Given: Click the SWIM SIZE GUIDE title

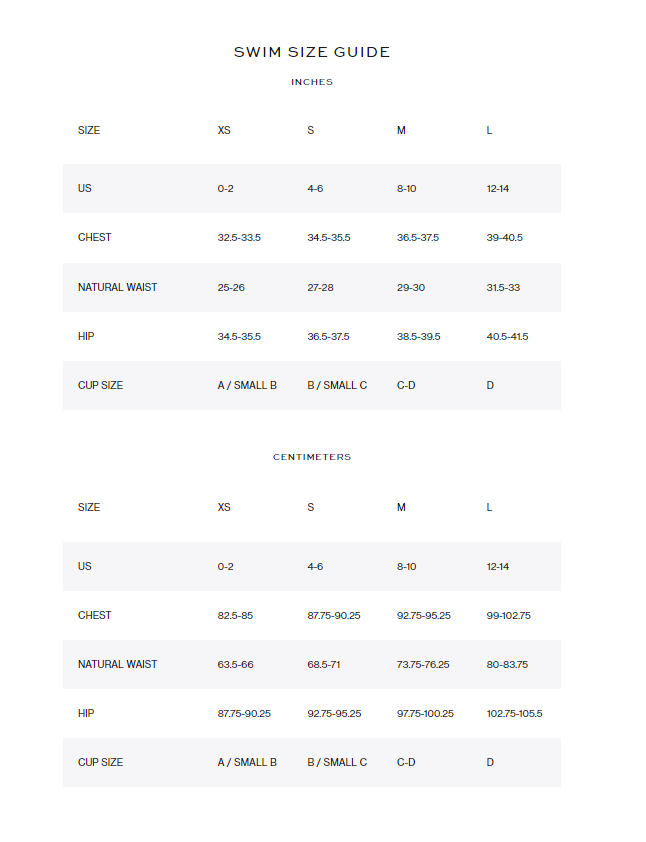Looking at the screenshot, I should pyautogui.click(x=312, y=52).
